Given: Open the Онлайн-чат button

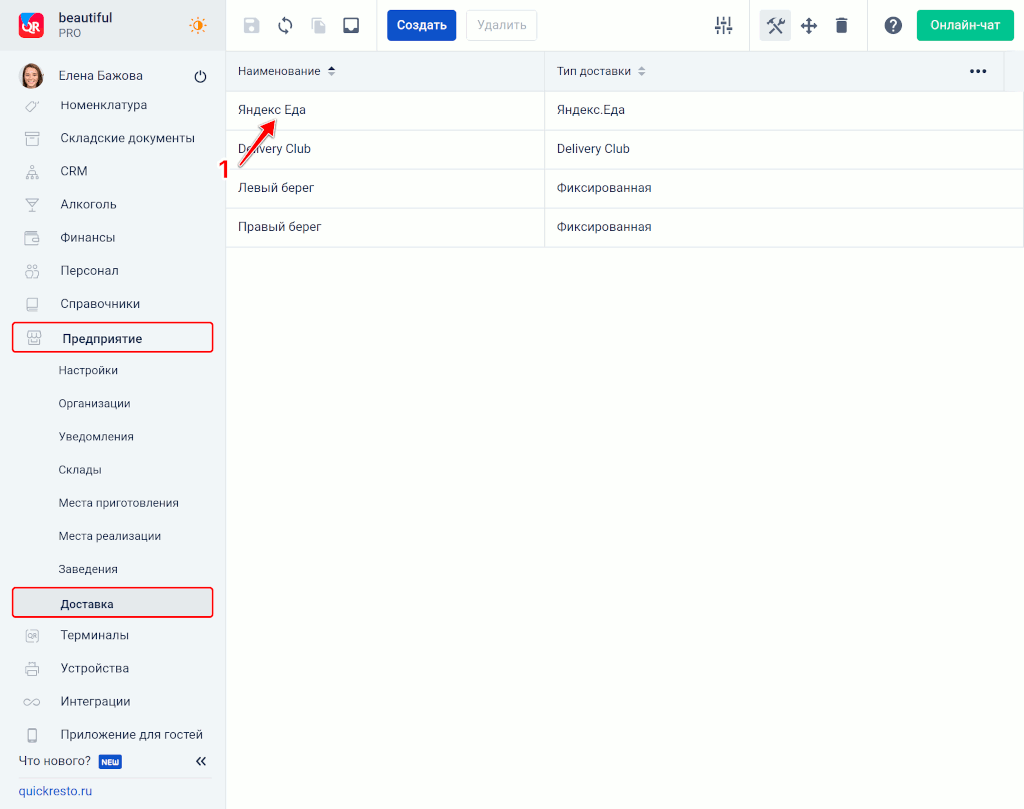Looking at the screenshot, I should [x=965, y=25].
